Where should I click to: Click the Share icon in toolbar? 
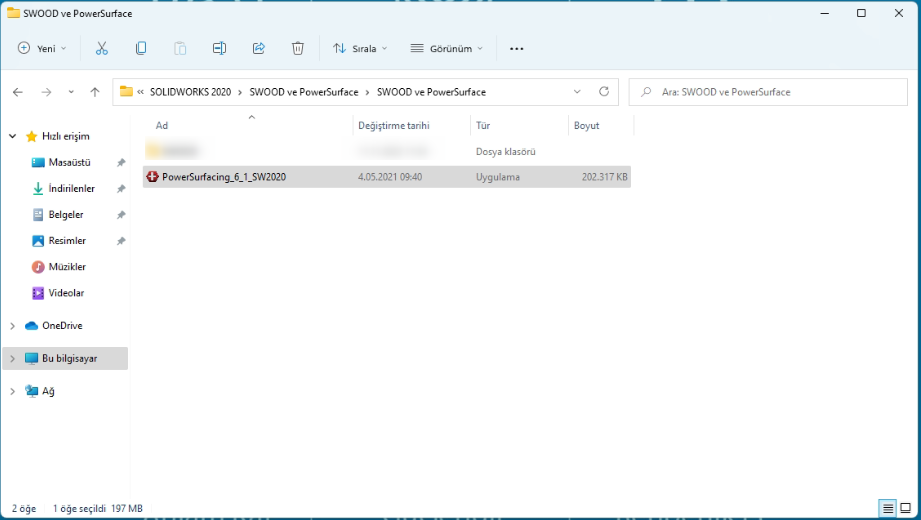click(x=258, y=48)
